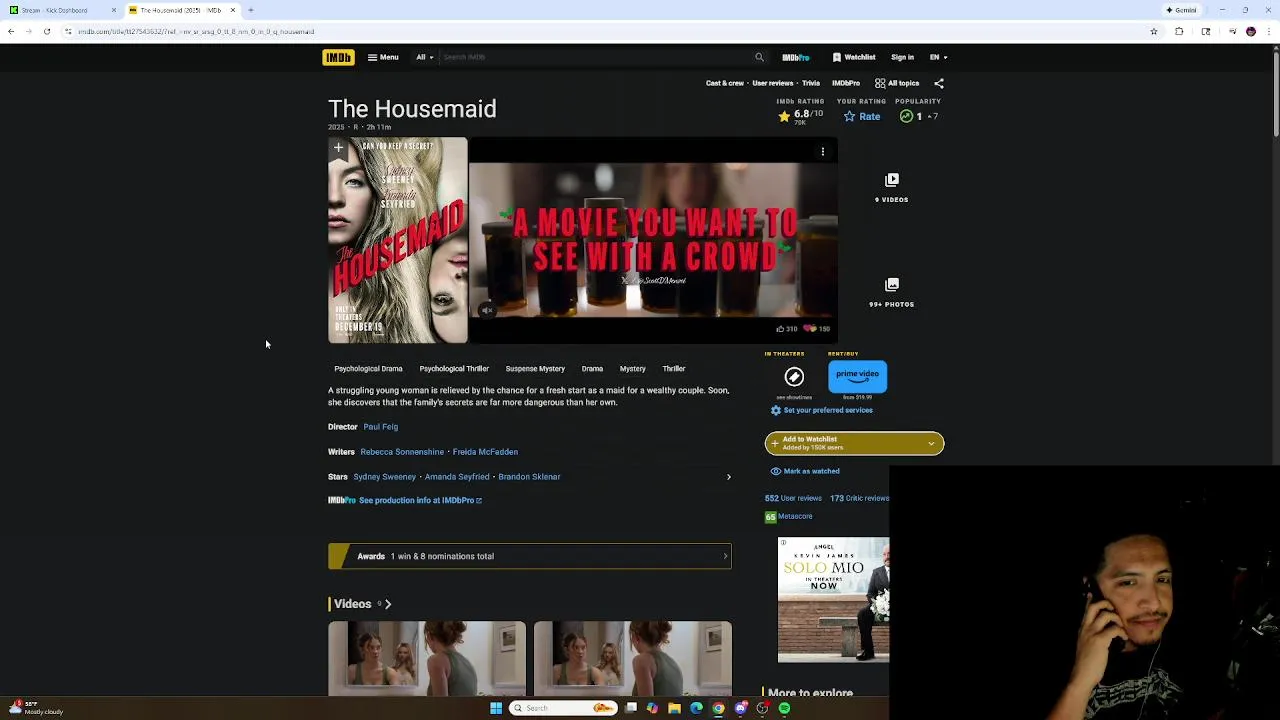This screenshot has width=1280, height=720.
Task: Select the Thriller genre chip
Action: [673, 368]
